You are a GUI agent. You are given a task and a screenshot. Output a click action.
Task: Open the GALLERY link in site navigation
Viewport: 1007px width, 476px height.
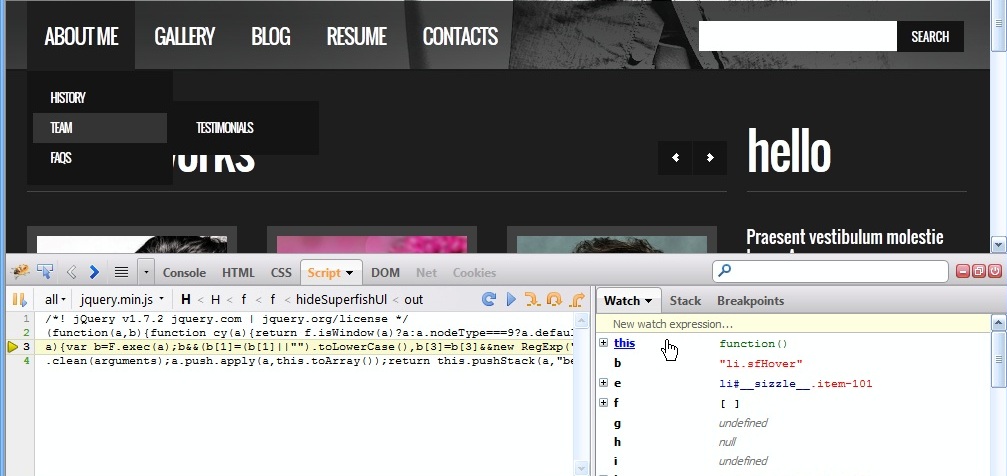pos(184,37)
